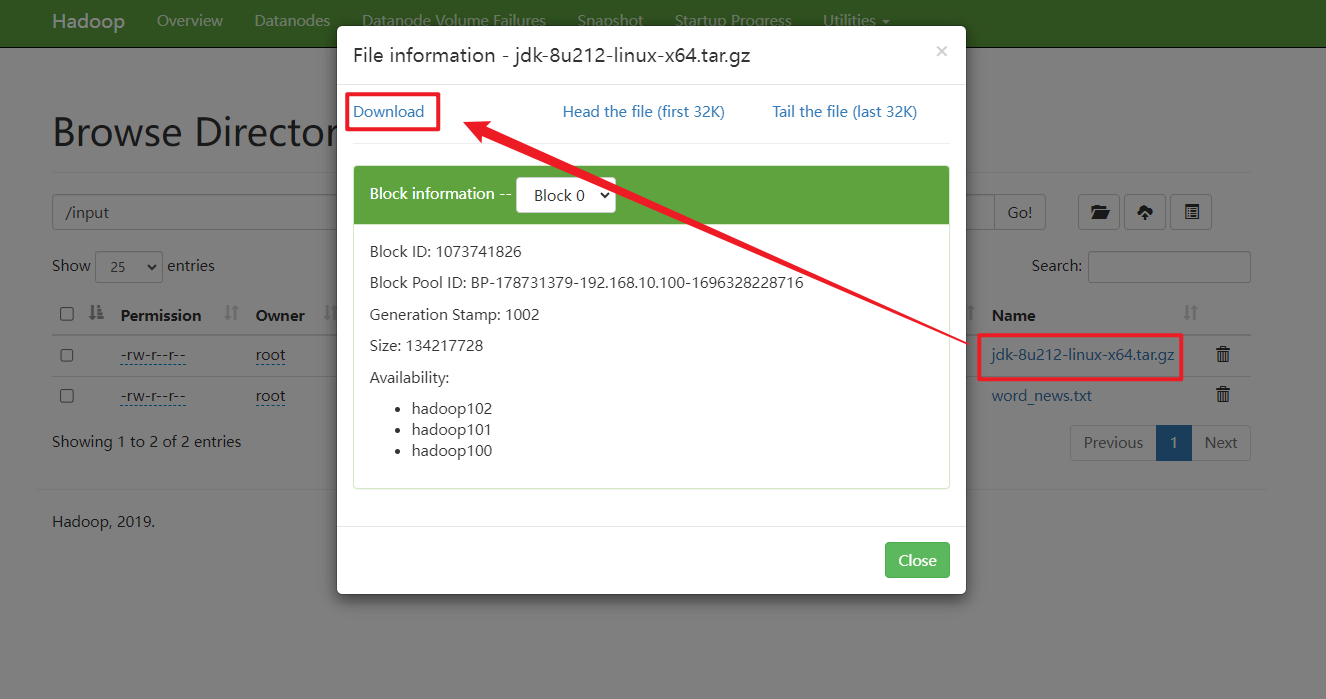The height and width of the screenshot is (699, 1326).
Task: Delete word_news.txt with trash icon
Action: click(x=1222, y=394)
